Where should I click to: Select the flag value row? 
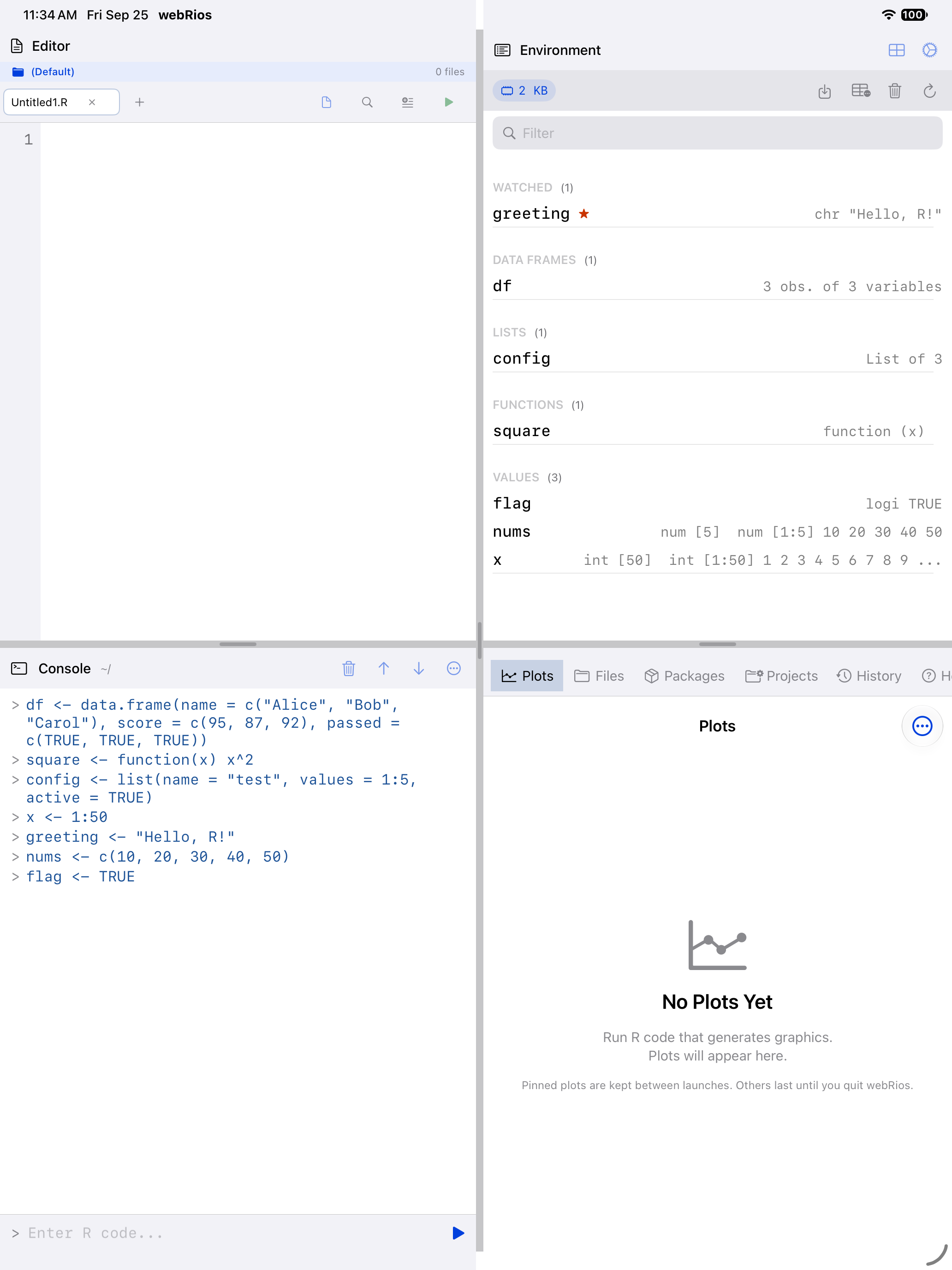pyautogui.click(x=717, y=503)
